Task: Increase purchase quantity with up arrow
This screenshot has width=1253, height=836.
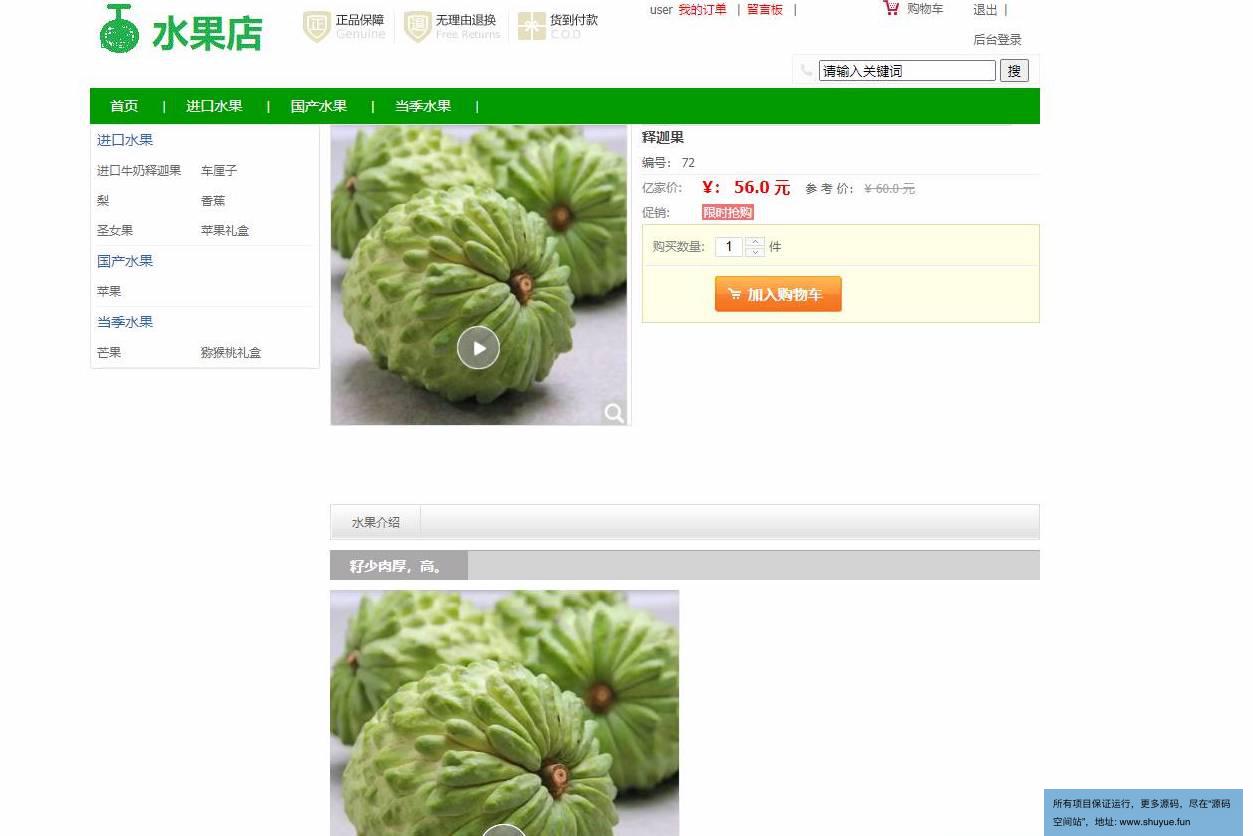Action: (x=755, y=242)
